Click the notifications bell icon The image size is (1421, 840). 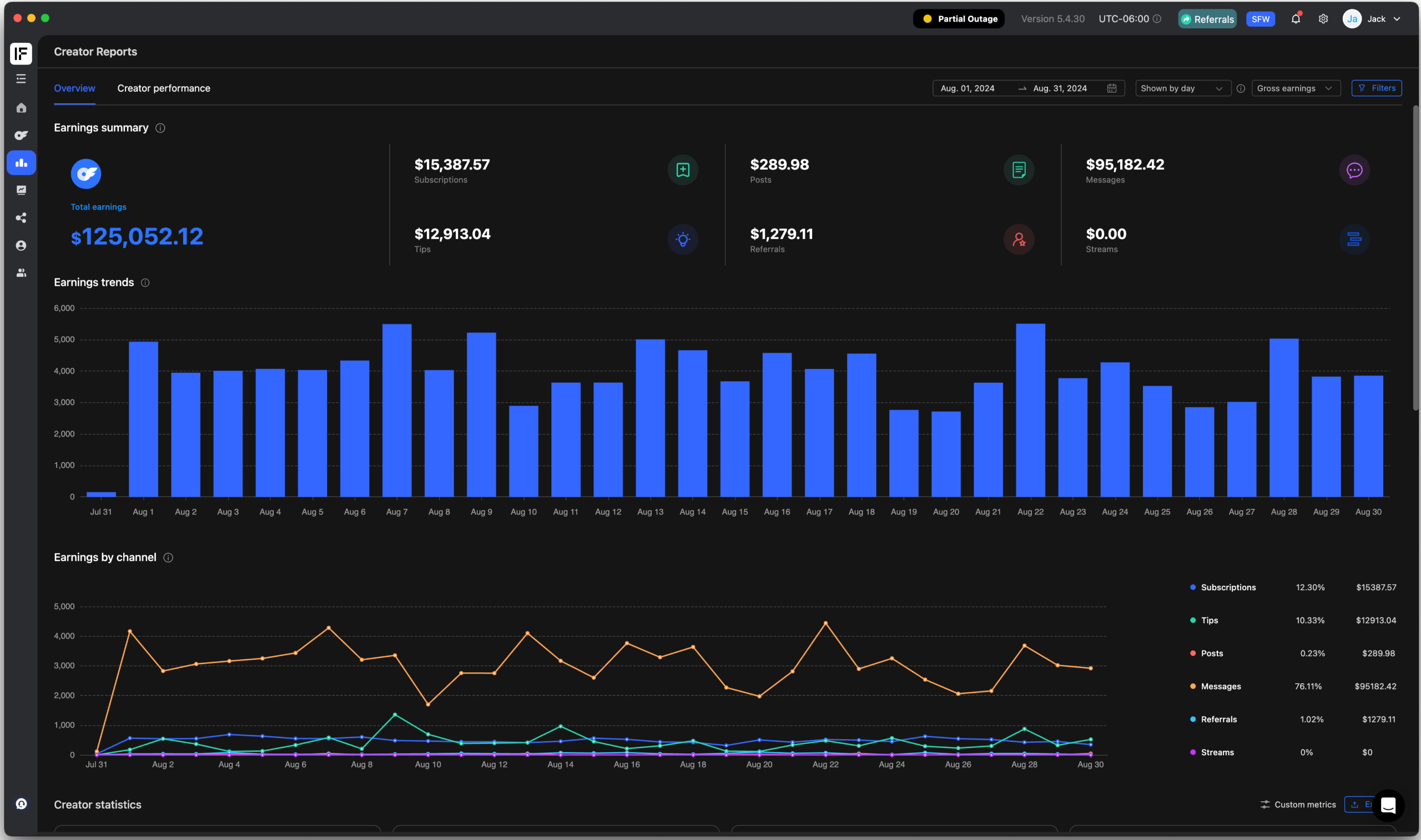1296,19
